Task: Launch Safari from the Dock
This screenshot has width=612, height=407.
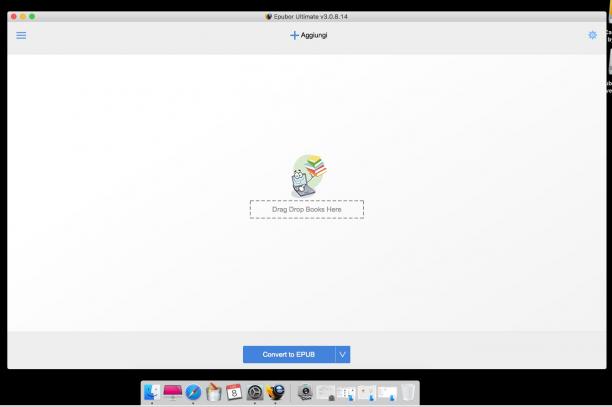Action: tap(193, 392)
